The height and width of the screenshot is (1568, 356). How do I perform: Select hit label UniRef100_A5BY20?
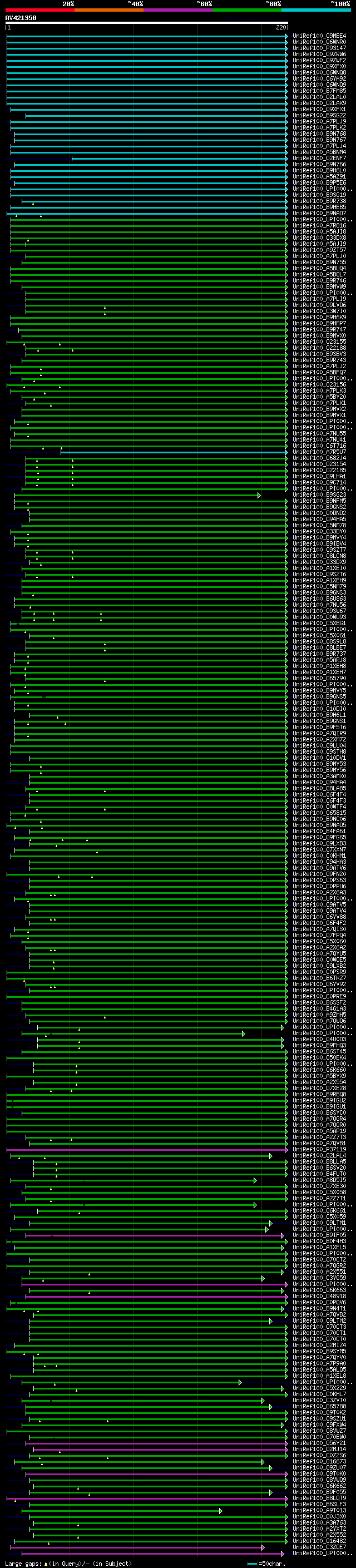[319, 397]
